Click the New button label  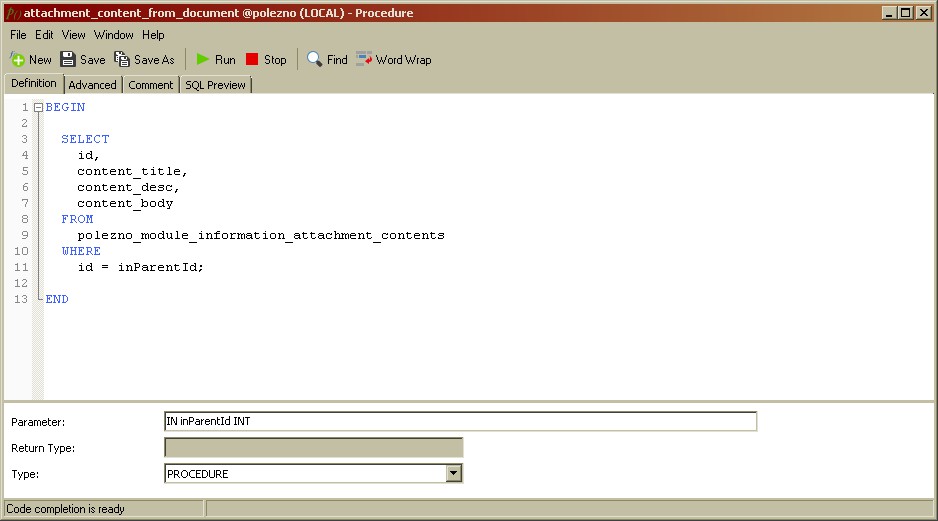[40, 60]
